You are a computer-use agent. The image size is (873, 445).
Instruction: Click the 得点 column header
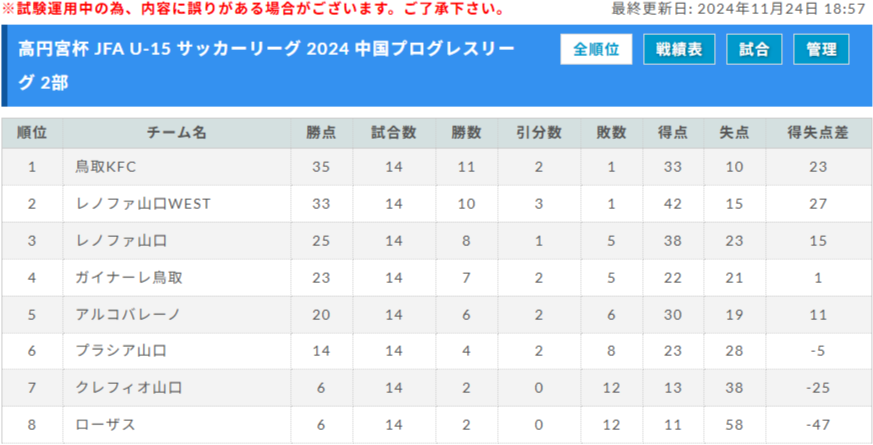(x=673, y=133)
